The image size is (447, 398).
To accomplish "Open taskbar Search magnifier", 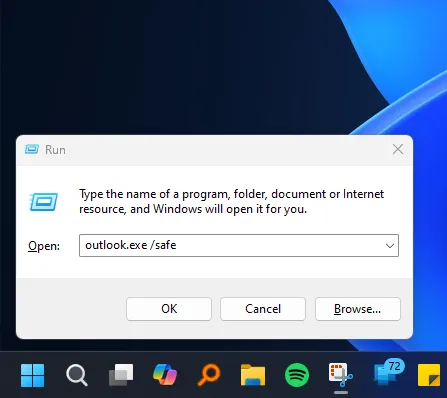I will pyautogui.click(x=77, y=375).
